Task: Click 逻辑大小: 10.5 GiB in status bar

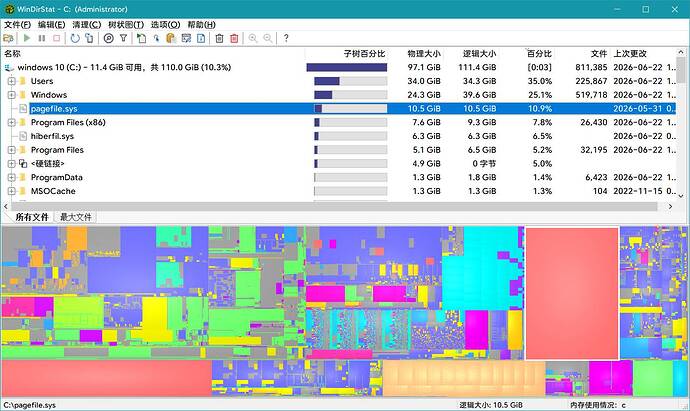Action: coord(491,405)
